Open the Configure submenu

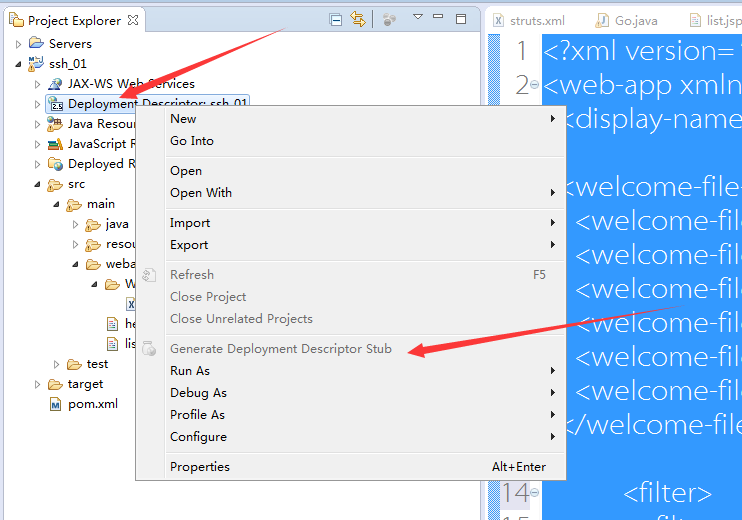coord(365,437)
